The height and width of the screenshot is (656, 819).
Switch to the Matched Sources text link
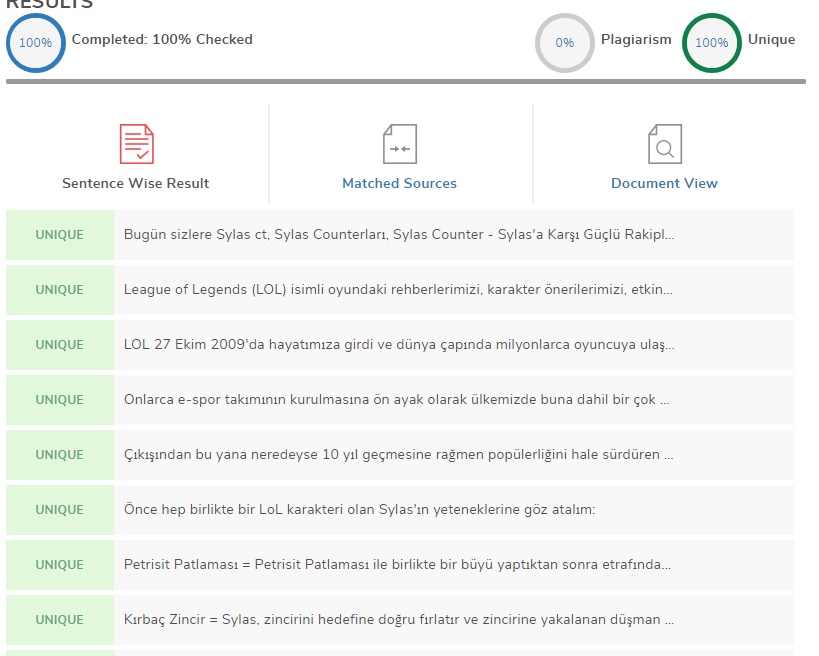399,183
